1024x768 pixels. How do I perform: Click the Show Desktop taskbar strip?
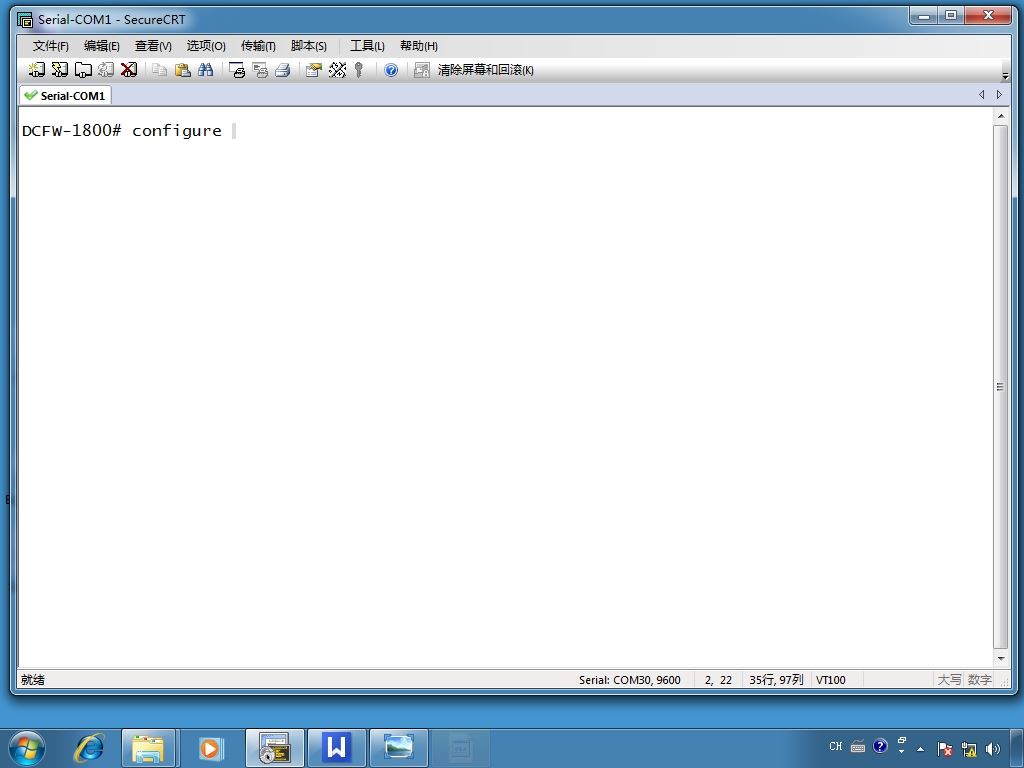tap(1018, 748)
